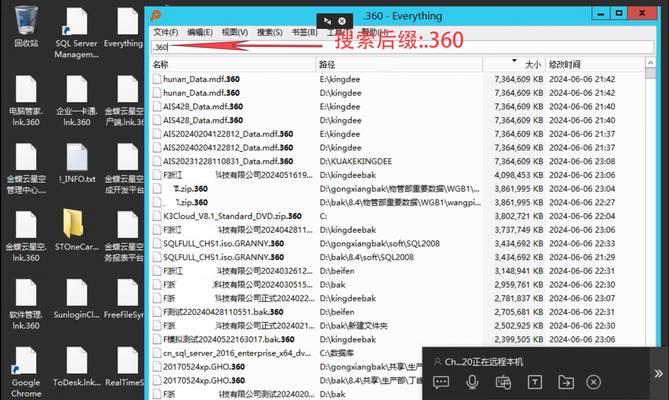Select AIS20240204122812_Data.mdf.360 in D:\kingdee
Image resolution: width=669 pixels, height=400 pixels.
pyautogui.click(x=228, y=148)
